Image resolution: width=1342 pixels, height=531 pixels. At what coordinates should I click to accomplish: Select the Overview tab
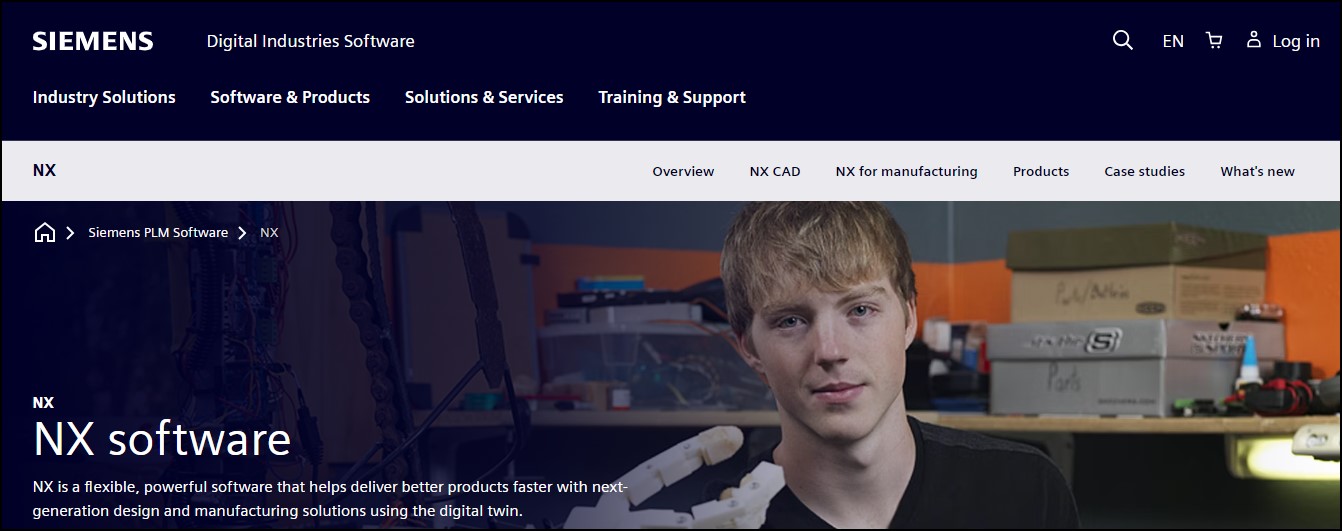pyautogui.click(x=683, y=171)
